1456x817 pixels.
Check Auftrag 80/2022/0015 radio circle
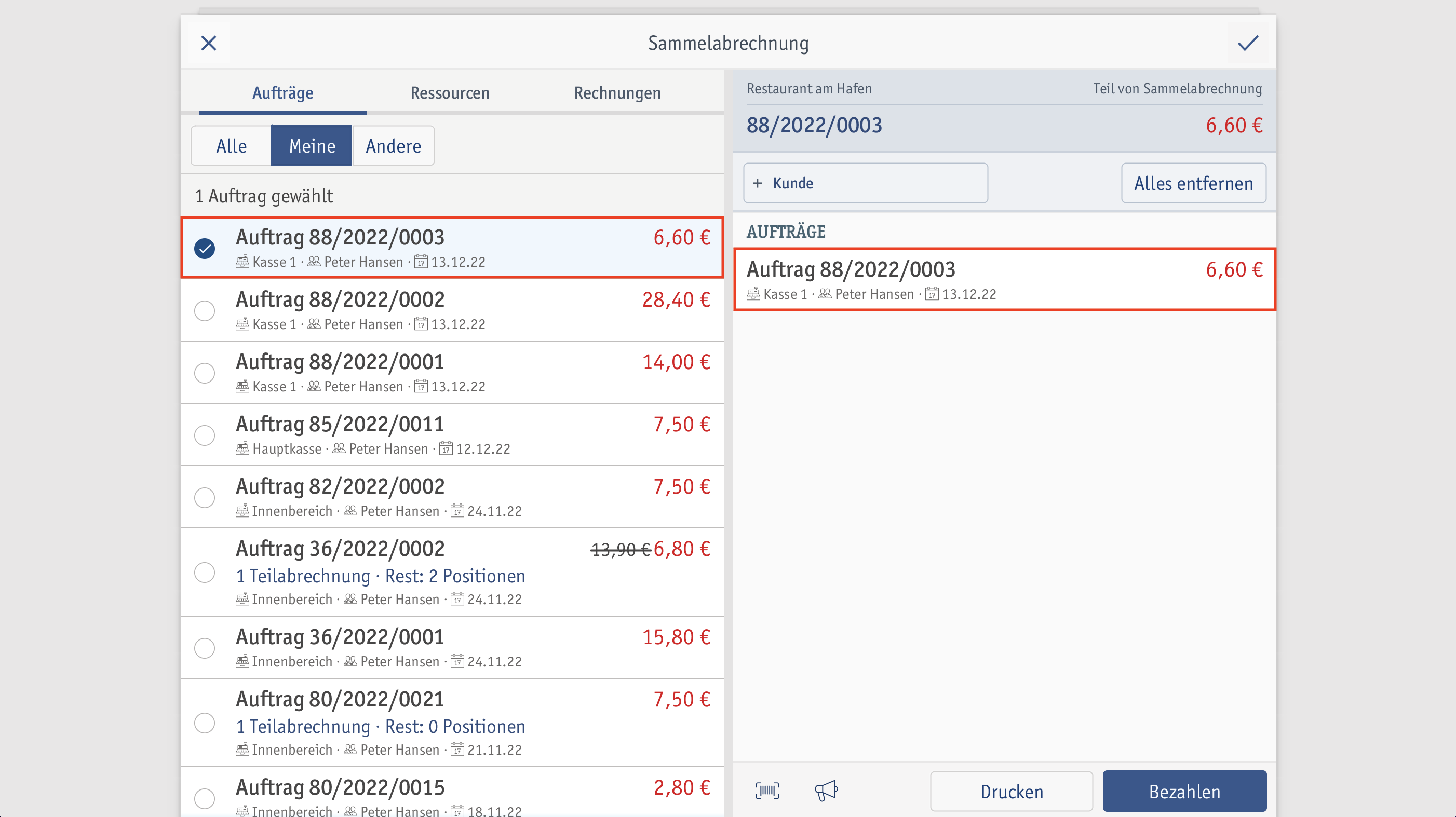tap(205, 798)
